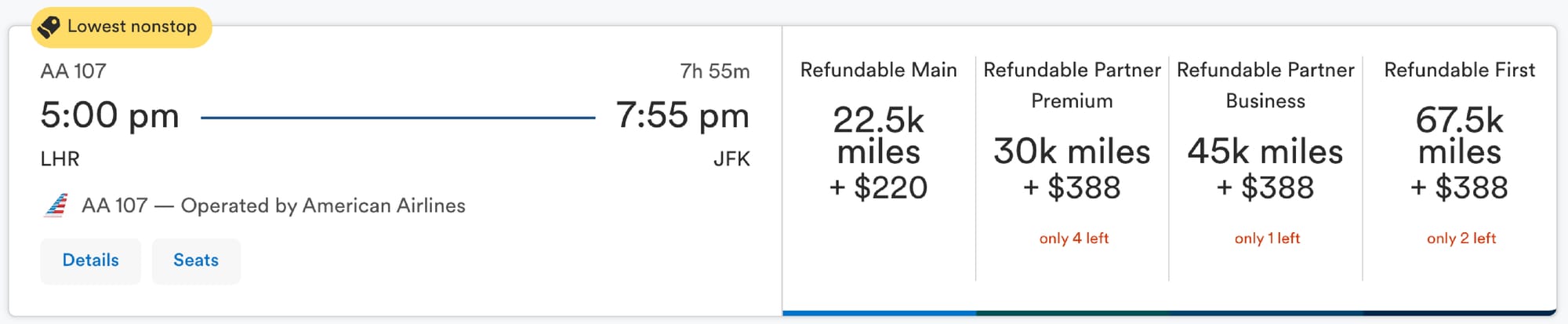Click the 5:00 pm departure time

[x=110, y=115]
